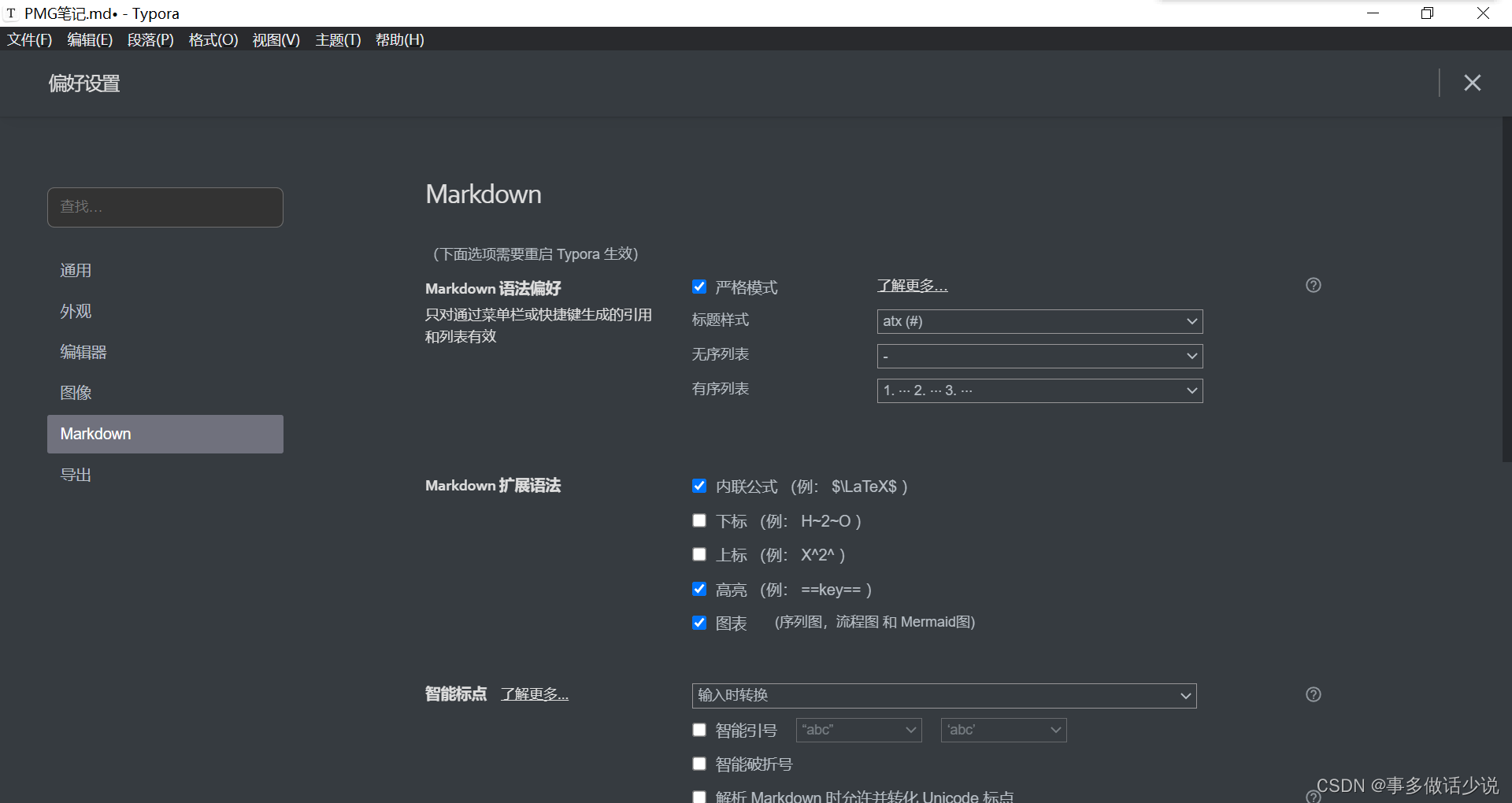Toggle the 高亮 highlight checkbox
Viewport: 1512px width, 803px height.
coord(699,589)
